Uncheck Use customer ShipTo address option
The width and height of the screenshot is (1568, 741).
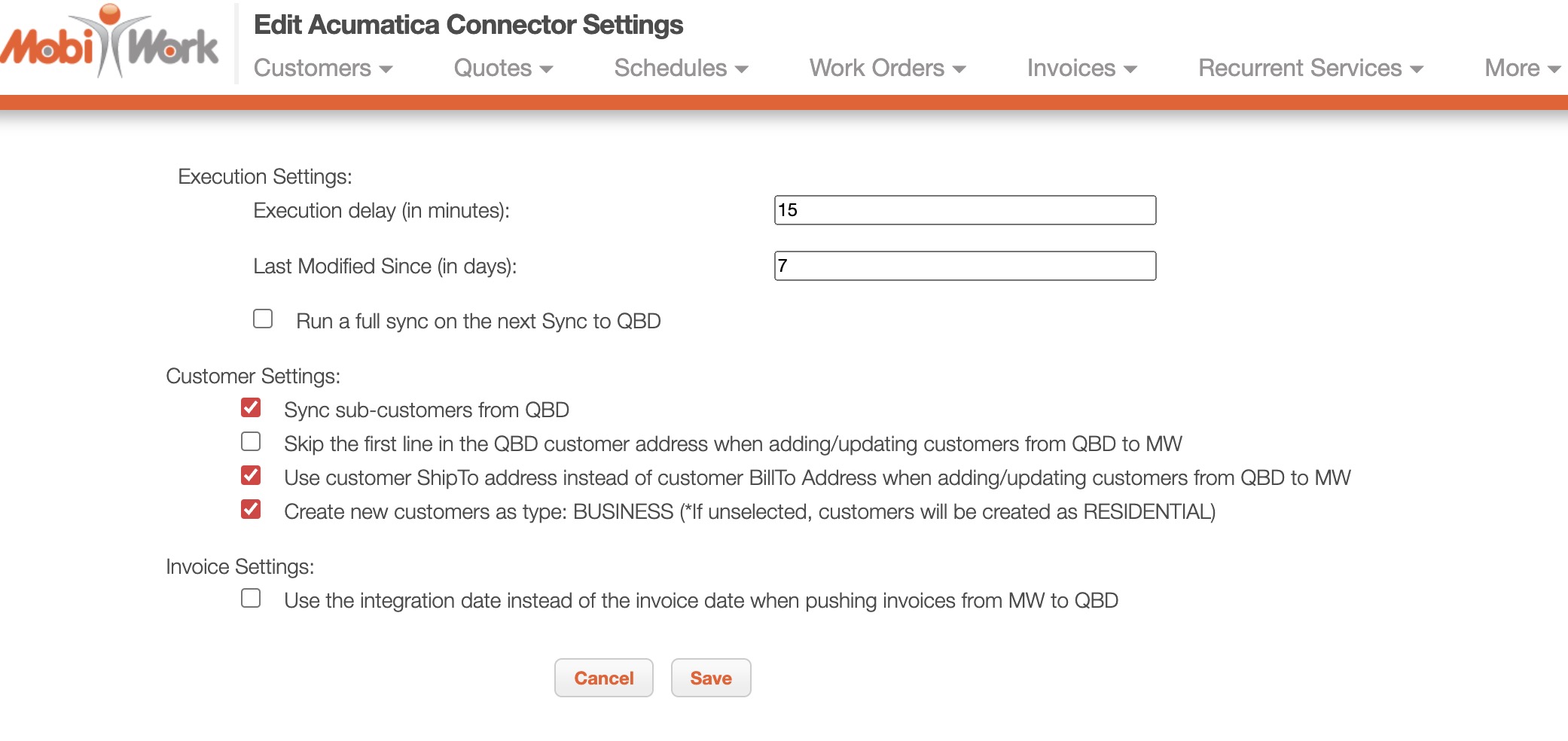[251, 476]
